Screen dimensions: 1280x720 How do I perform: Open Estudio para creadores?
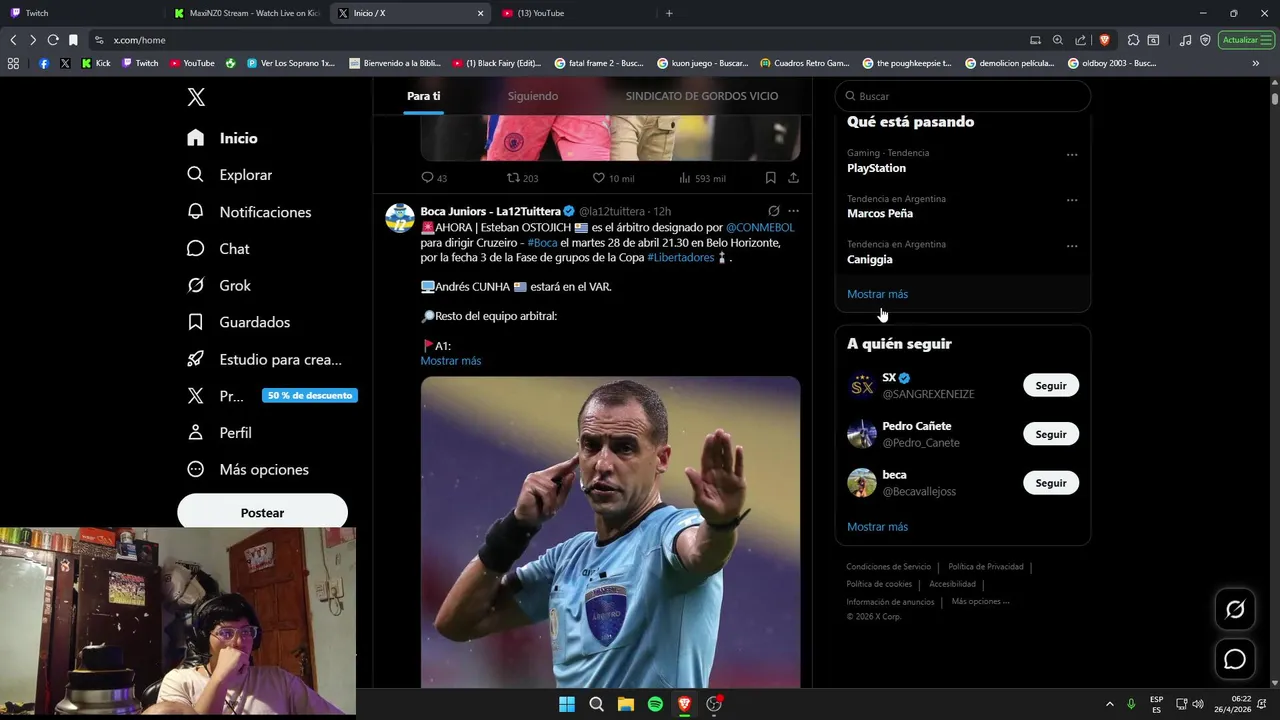pyautogui.click(x=264, y=359)
